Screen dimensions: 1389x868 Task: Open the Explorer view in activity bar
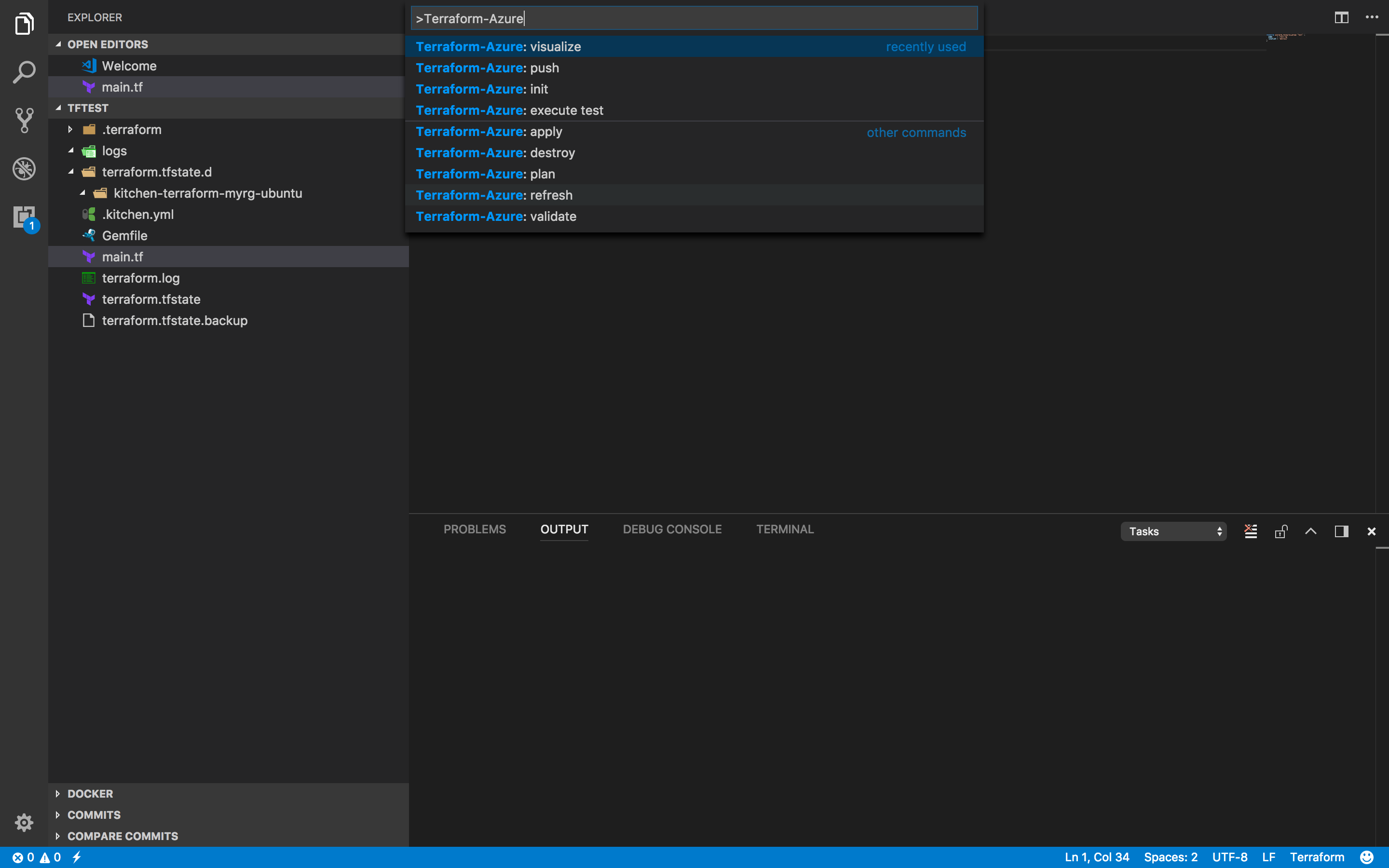(24, 24)
